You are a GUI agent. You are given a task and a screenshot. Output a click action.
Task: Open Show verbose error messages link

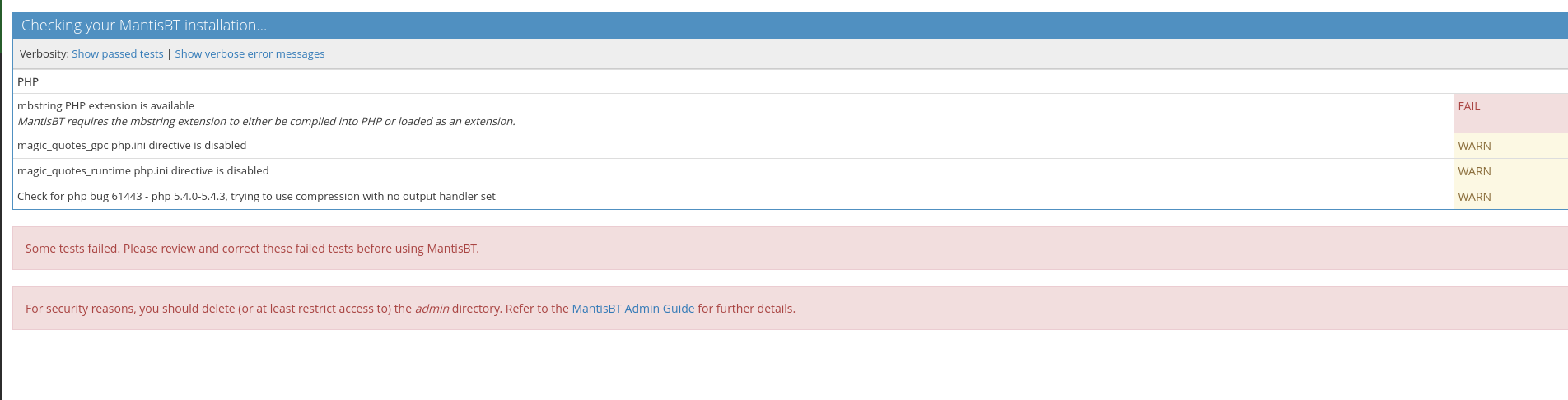click(x=250, y=54)
